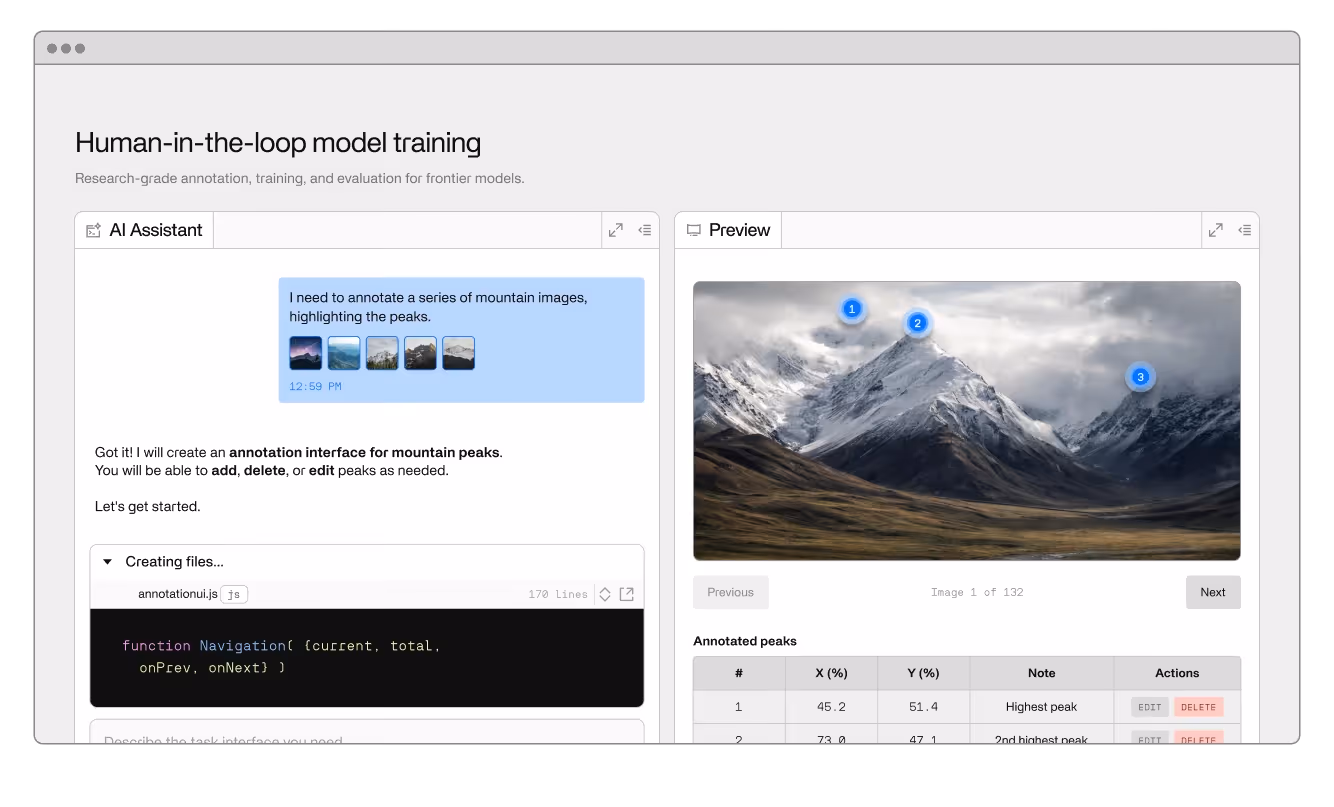Switch to the AI Assistant tab
The height and width of the screenshot is (807, 1334).
pos(143,229)
